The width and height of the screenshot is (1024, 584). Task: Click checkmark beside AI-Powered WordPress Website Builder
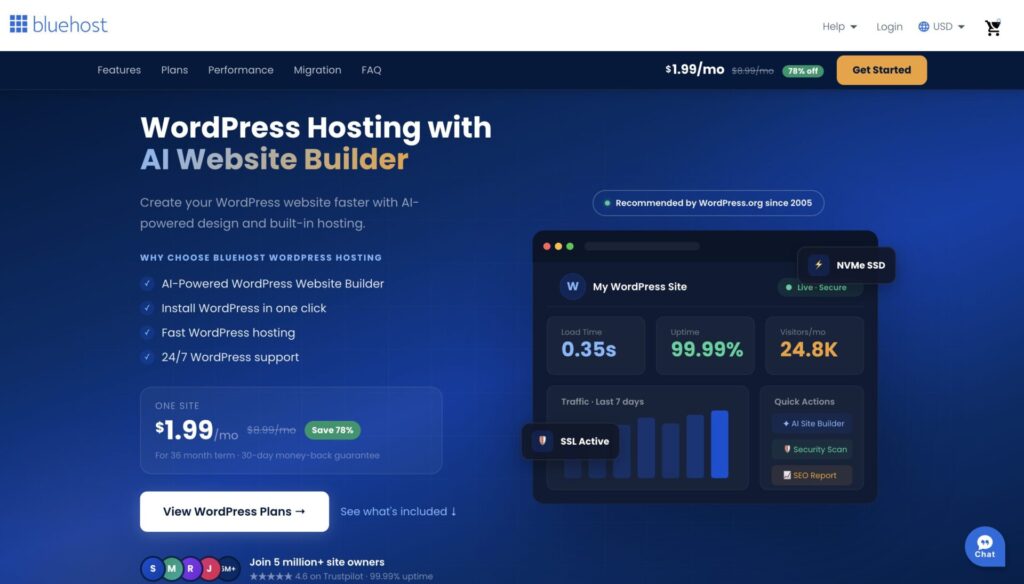147,284
